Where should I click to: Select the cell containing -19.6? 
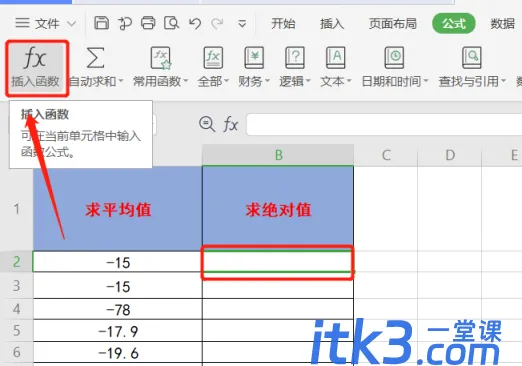(118, 353)
